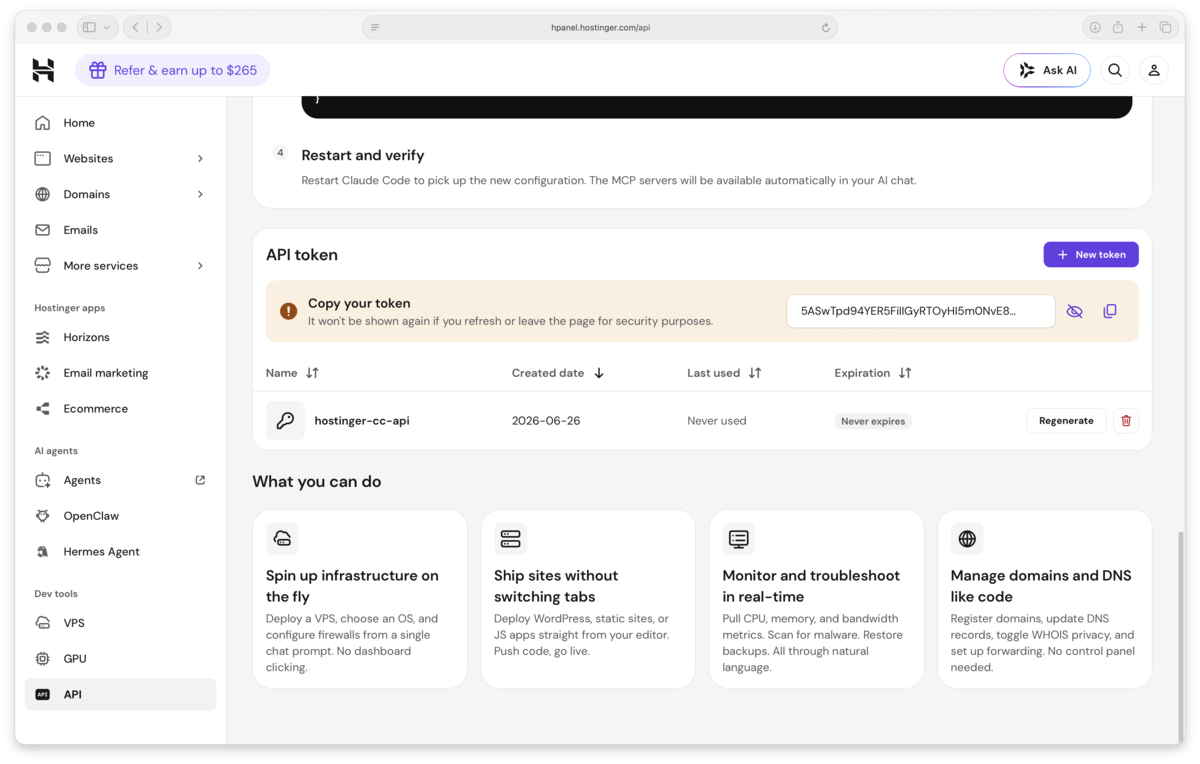Click Safari share icon
1200x764 pixels.
1118,27
